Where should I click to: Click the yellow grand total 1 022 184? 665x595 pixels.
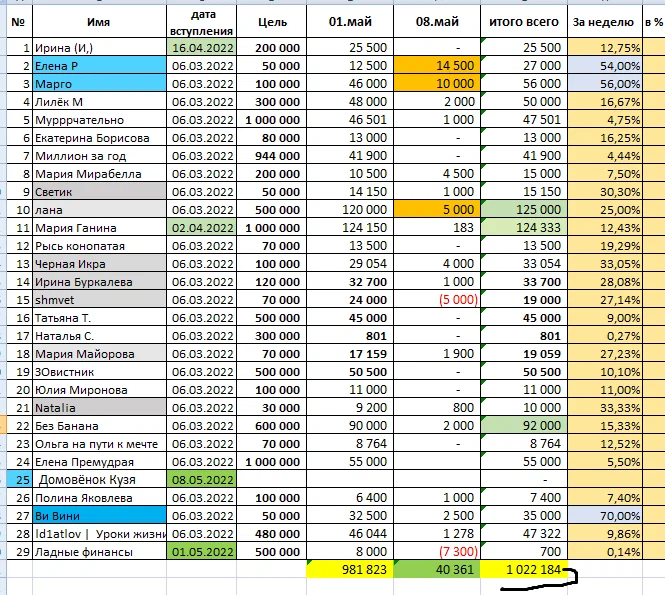click(524, 570)
